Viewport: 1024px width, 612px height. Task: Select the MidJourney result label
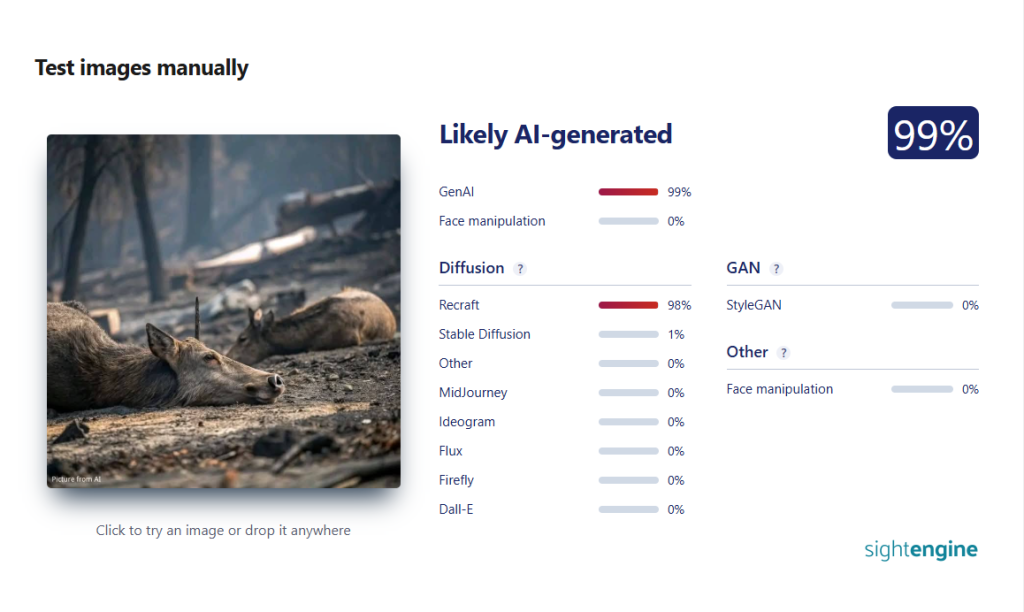click(473, 393)
